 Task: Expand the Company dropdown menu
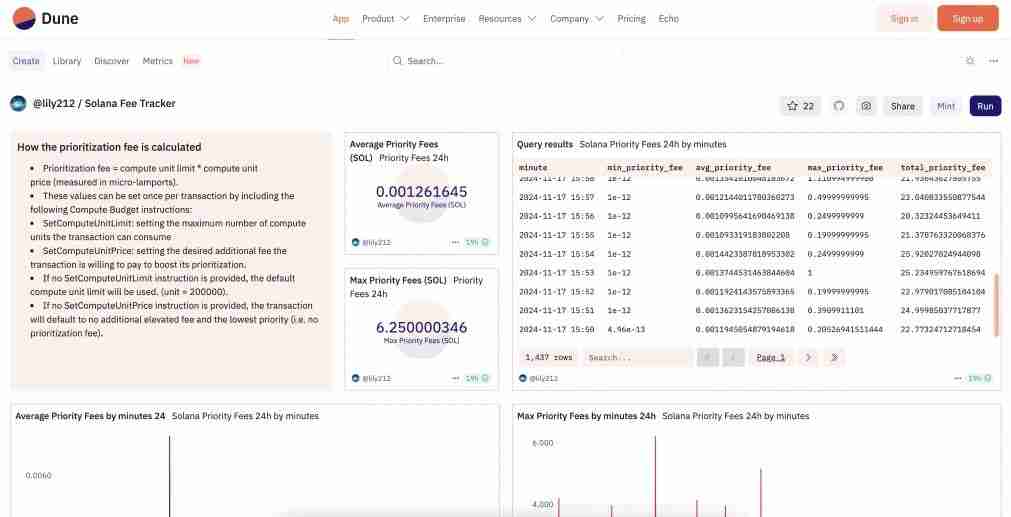[x=577, y=19]
